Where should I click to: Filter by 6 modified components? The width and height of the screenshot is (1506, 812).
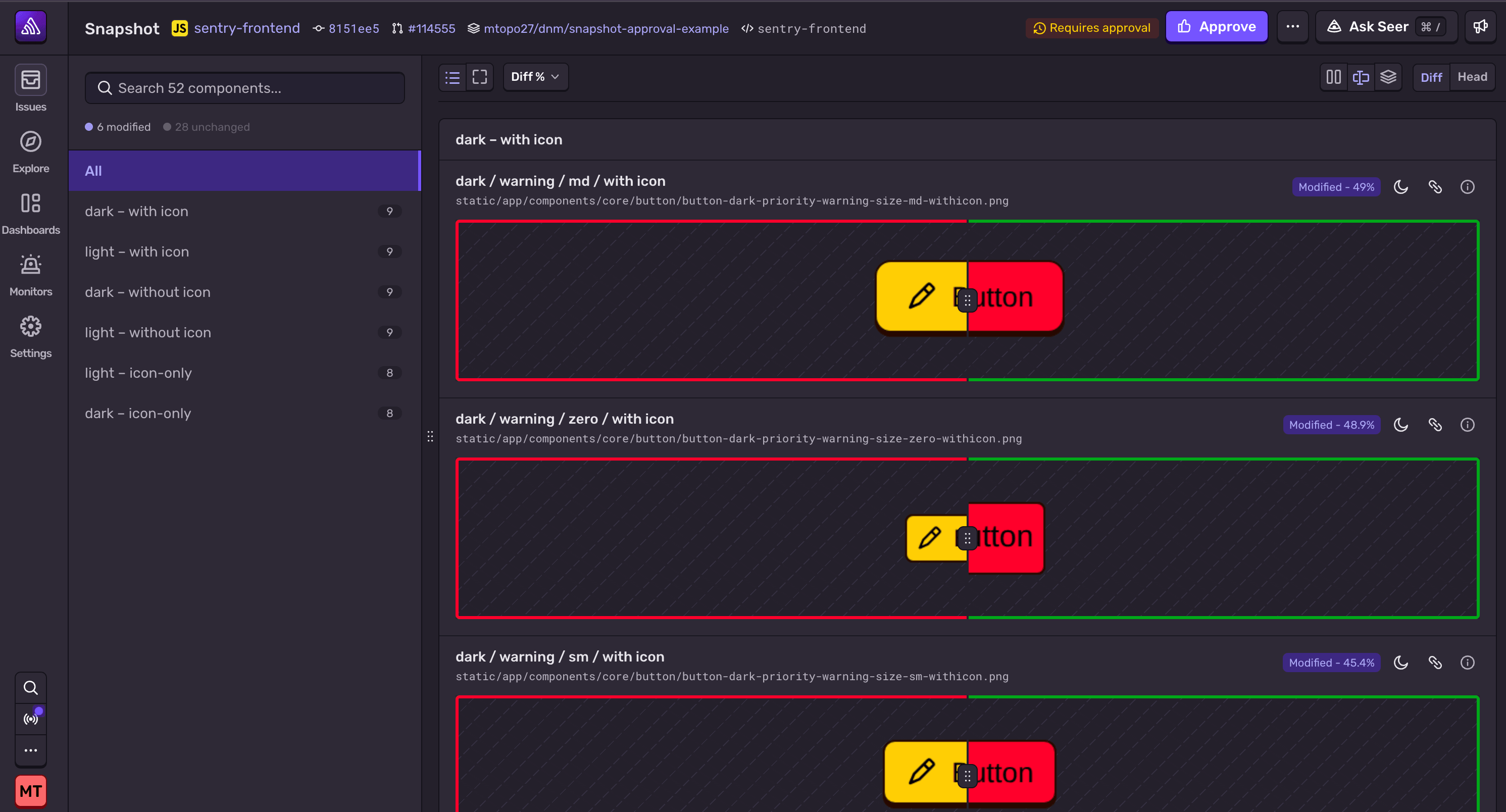(x=118, y=127)
